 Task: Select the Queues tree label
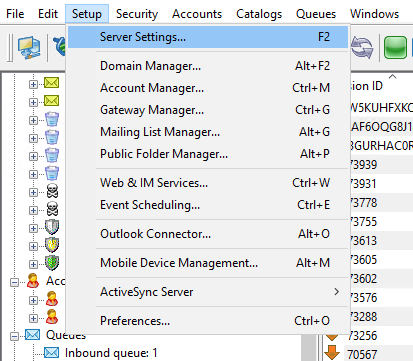[66, 335]
